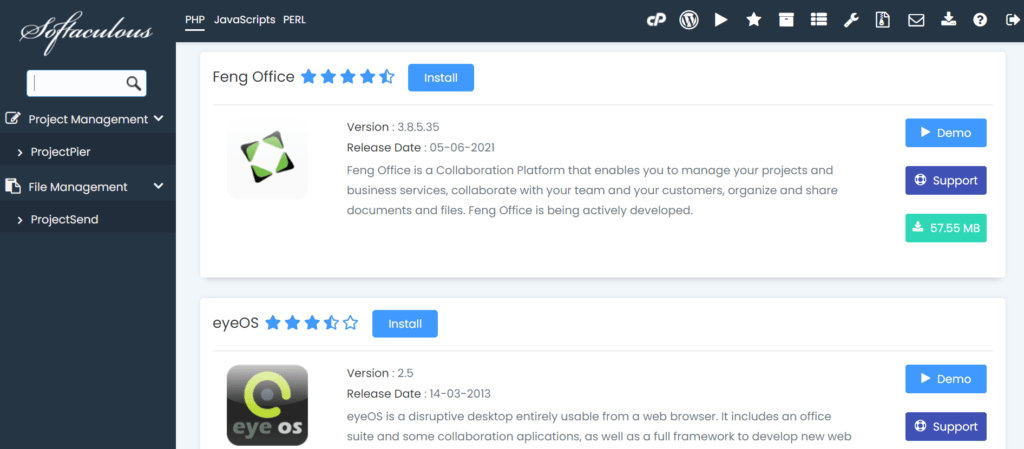Click the eyeOS title
Viewport: 1024px width, 449px height.
[x=236, y=323]
